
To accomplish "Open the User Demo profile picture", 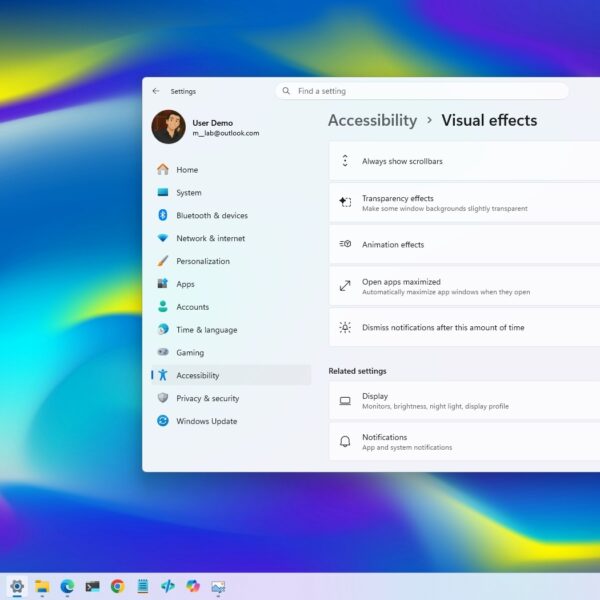I will click(x=168, y=127).
